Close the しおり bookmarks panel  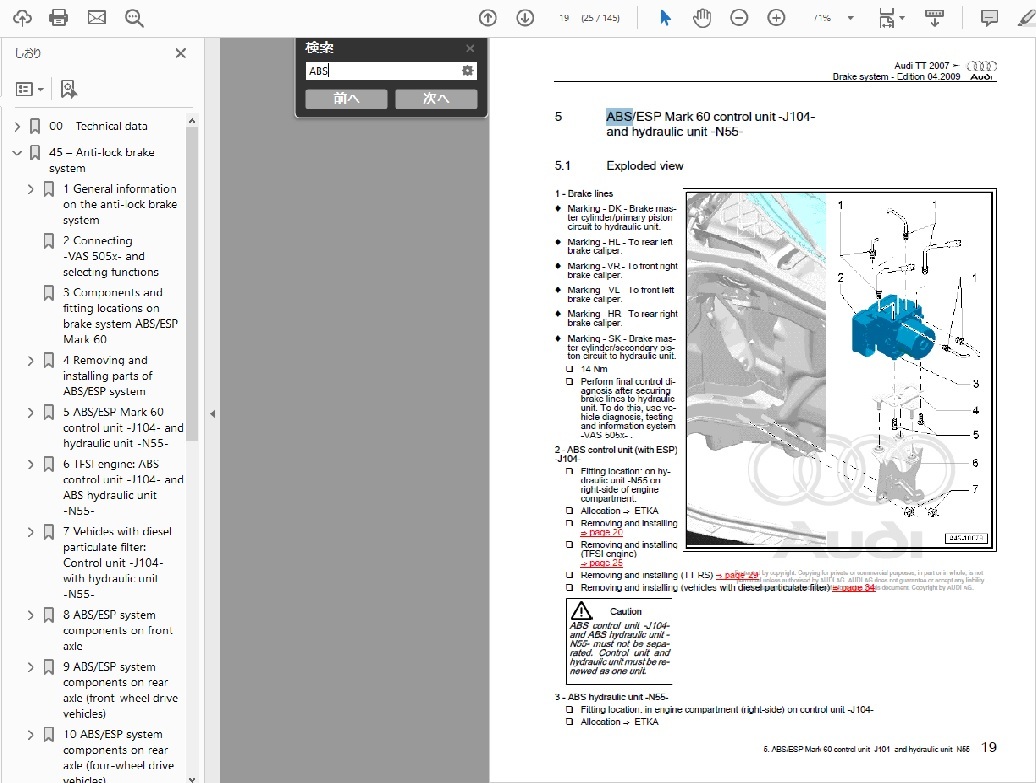click(x=181, y=54)
